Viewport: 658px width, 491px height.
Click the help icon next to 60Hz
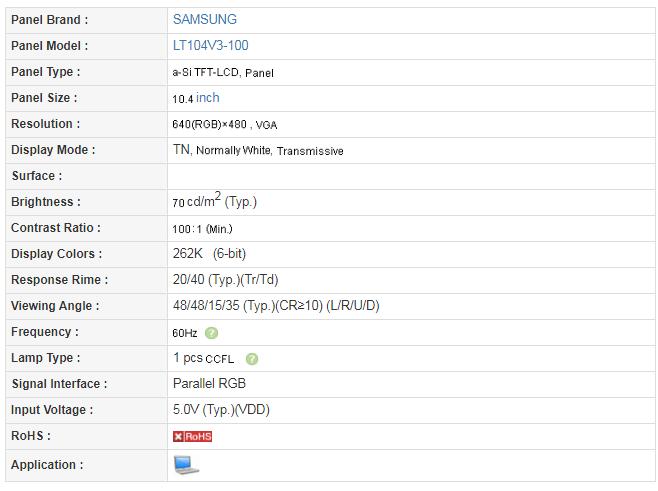(212, 333)
